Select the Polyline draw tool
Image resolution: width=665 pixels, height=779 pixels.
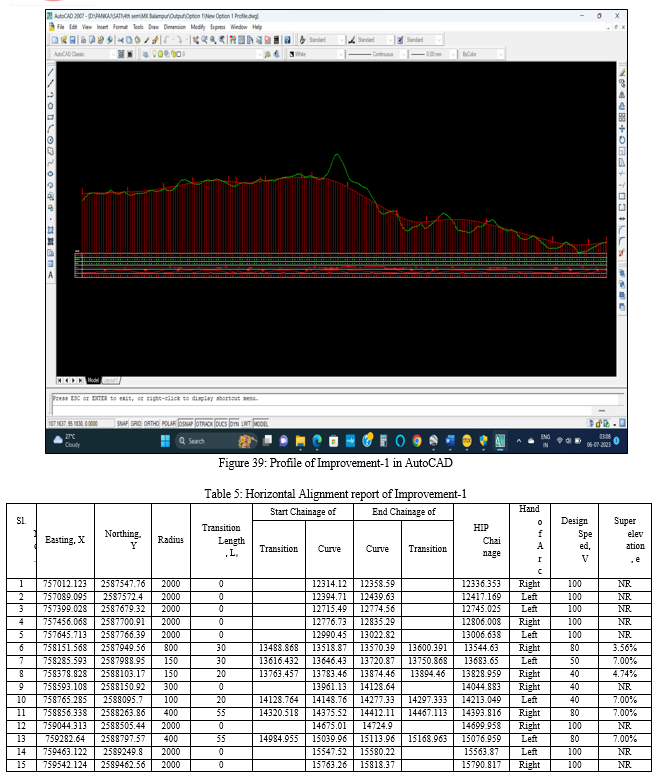[51, 95]
